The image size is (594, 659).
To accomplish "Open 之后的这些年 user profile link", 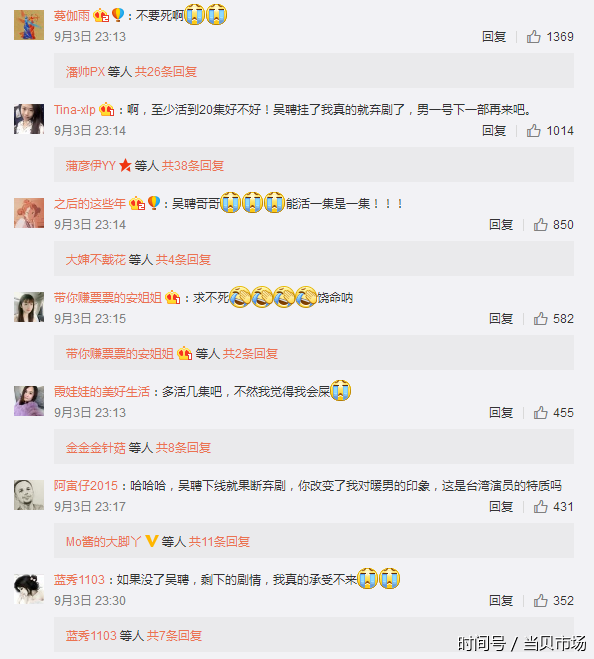I will tap(90, 204).
